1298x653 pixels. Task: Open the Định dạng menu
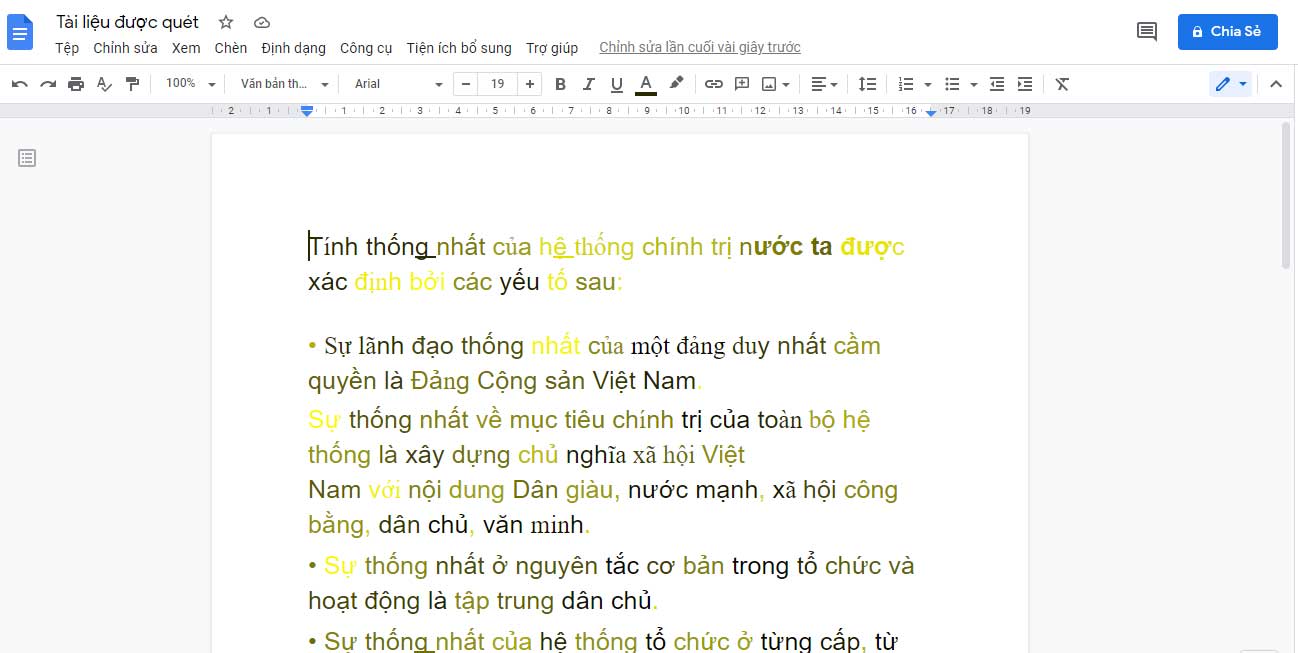pos(293,48)
